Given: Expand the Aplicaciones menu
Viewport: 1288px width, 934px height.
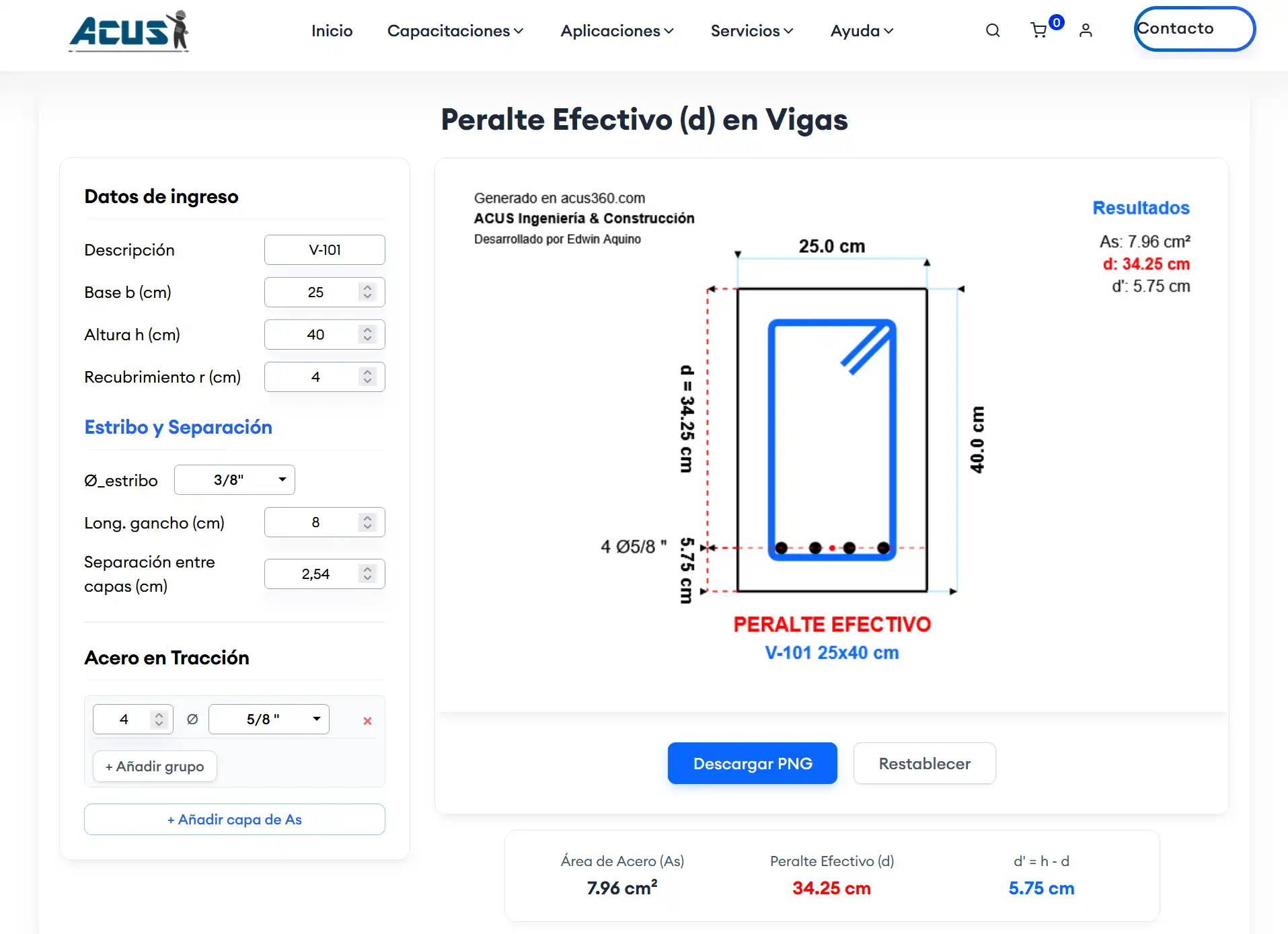Looking at the screenshot, I should 617,31.
